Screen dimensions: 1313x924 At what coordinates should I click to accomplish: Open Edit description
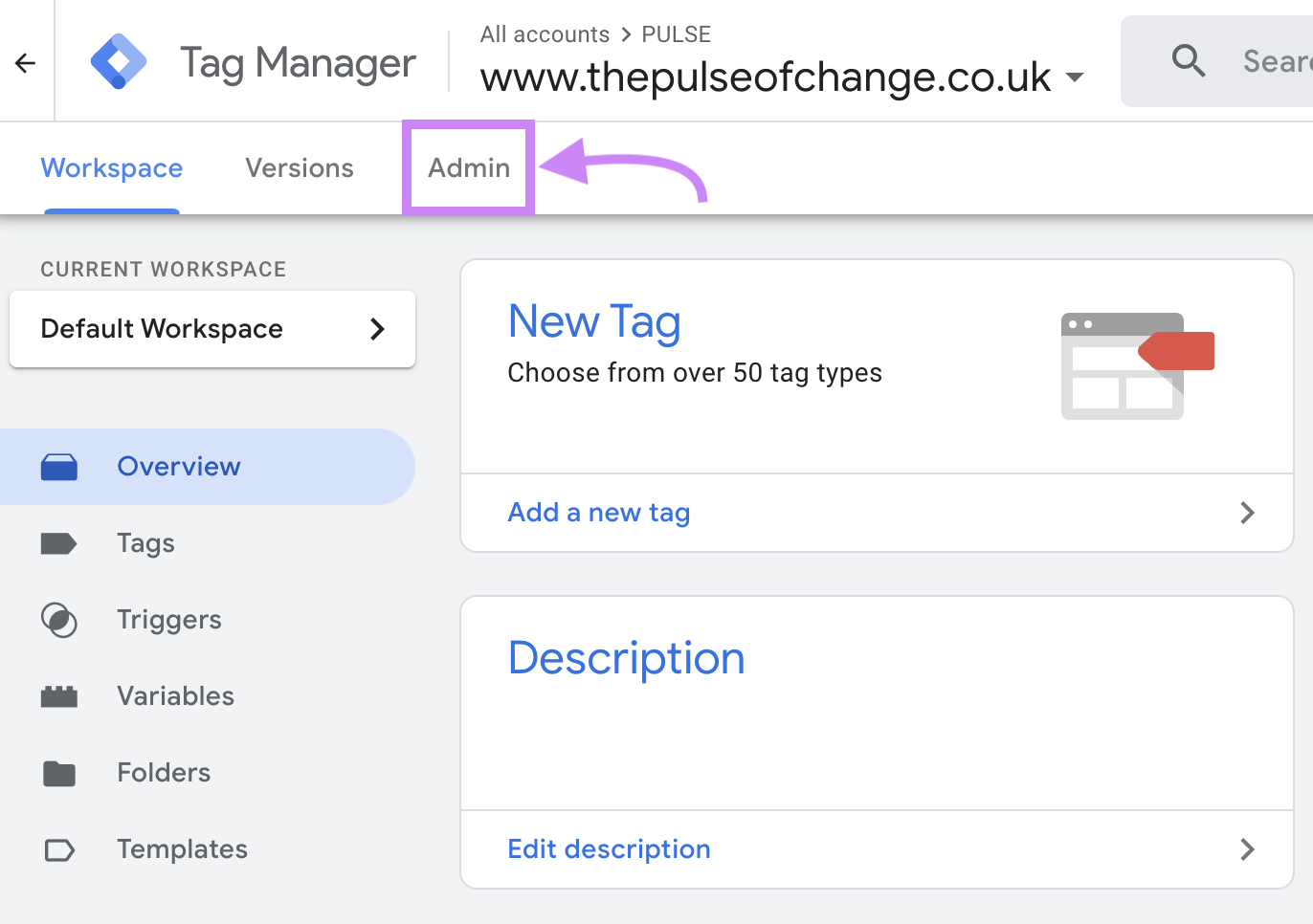[x=609, y=849]
